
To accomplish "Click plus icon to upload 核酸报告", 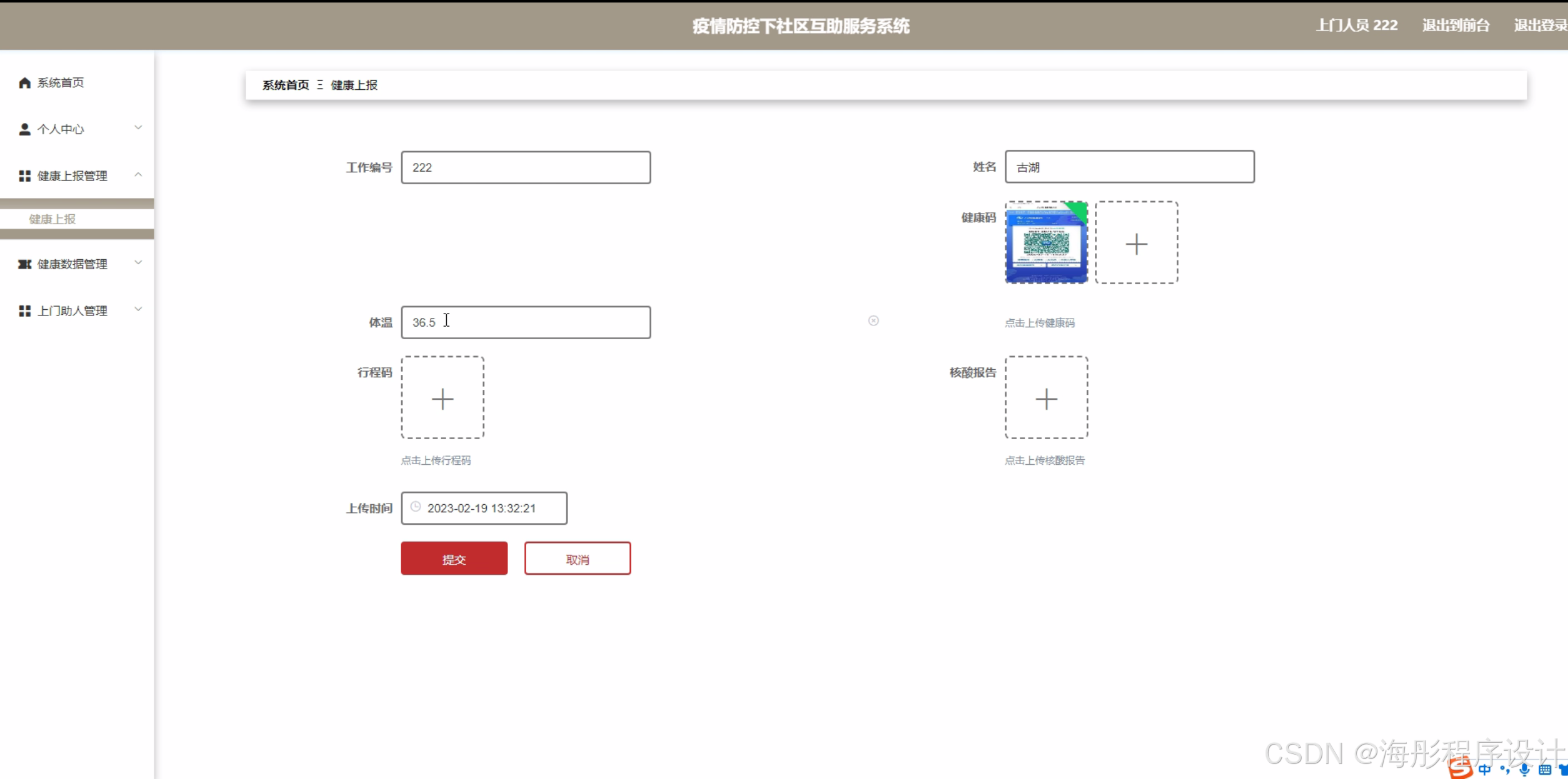I will tap(1046, 399).
